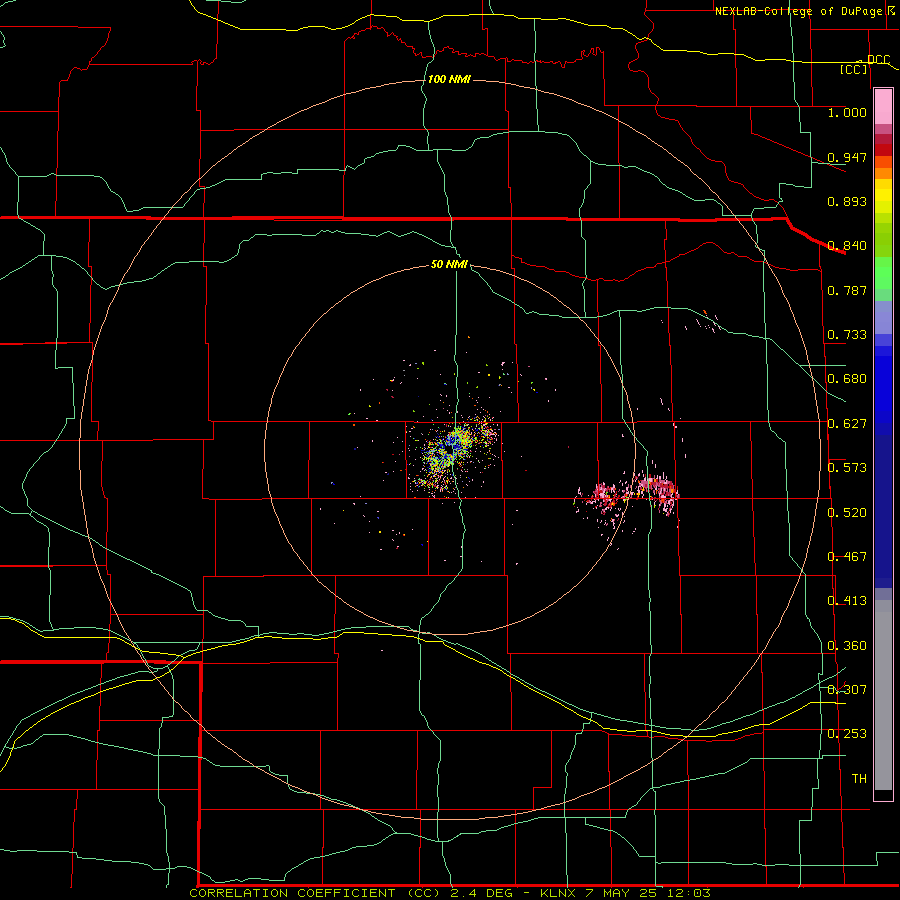Screen dimensions: 900x900
Task: Click the 50 NMI range ring label
Action: [449, 264]
